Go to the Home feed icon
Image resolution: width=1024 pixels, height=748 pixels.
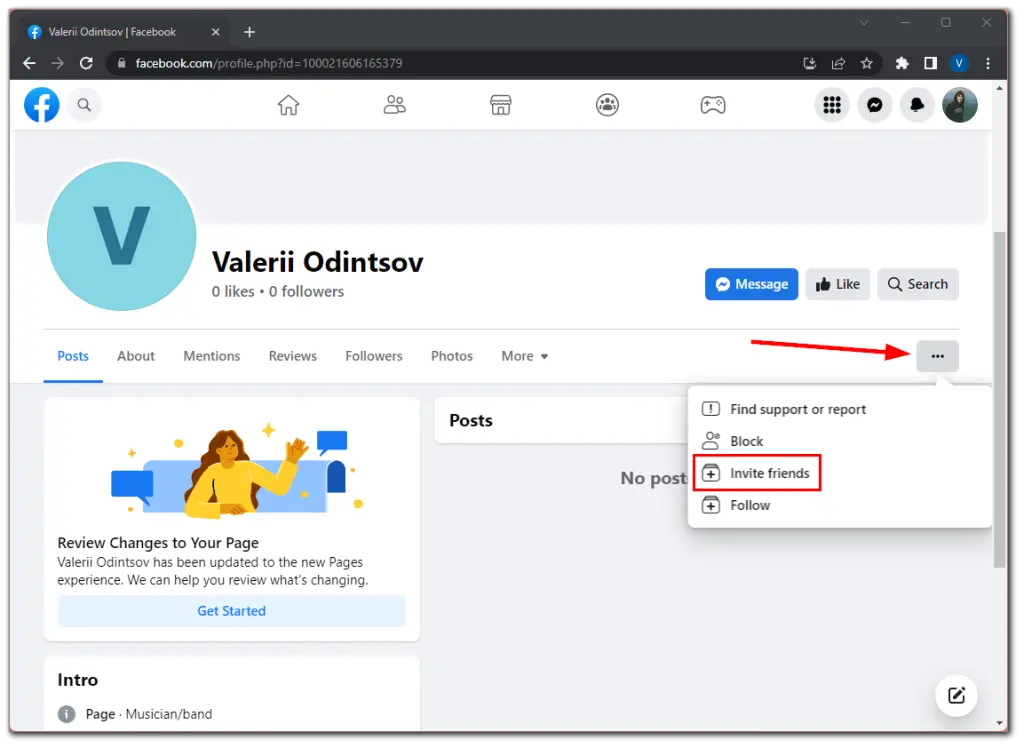[x=288, y=105]
